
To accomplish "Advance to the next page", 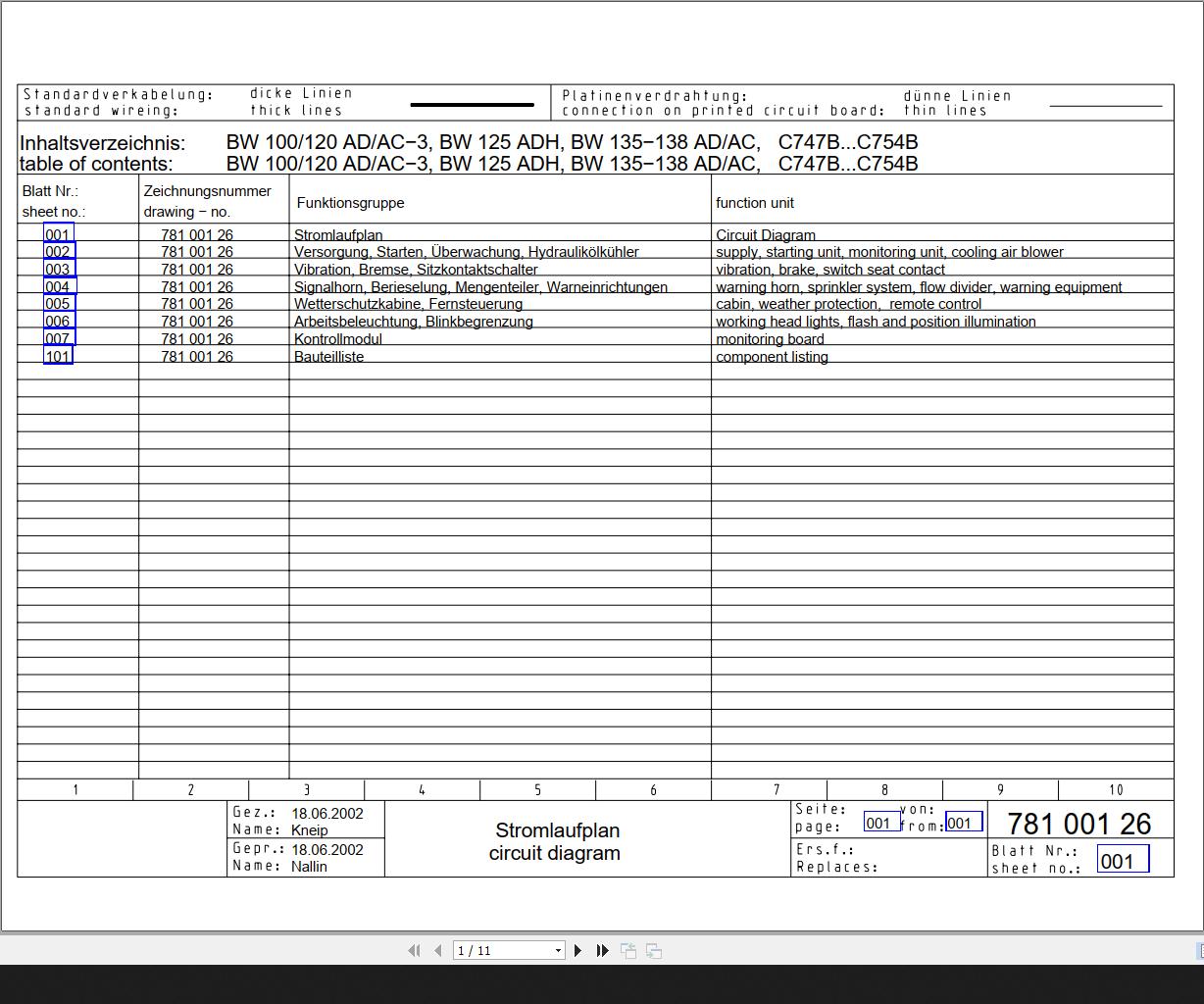I will (x=578, y=950).
